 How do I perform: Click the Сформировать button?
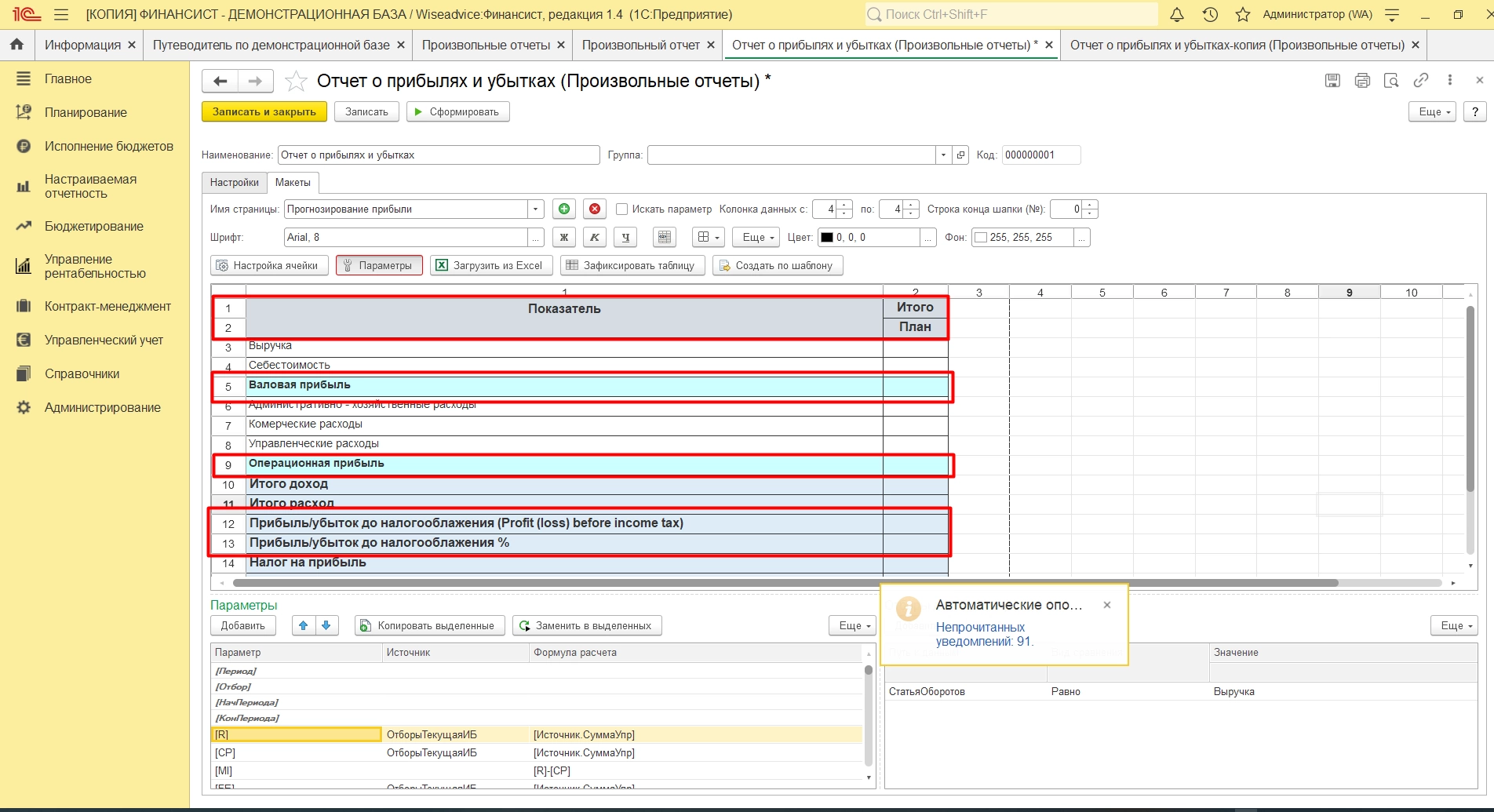[x=457, y=112]
